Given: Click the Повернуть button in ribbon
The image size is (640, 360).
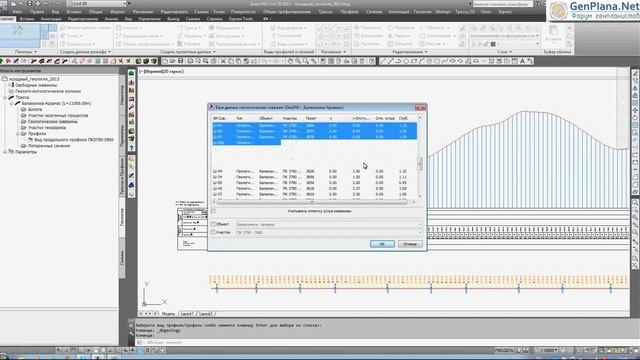Looking at the screenshot, I should pyautogui.click(x=400, y=28).
